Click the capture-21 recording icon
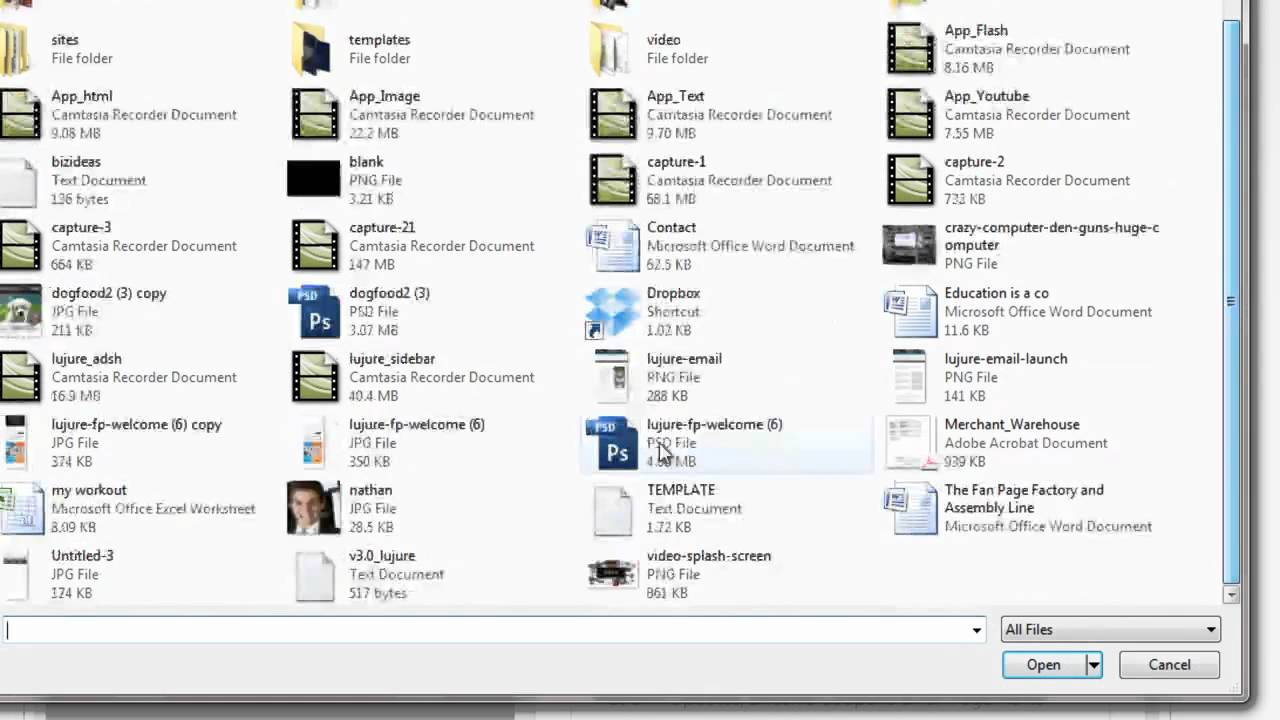This screenshot has height=720, width=1280. pyautogui.click(x=315, y=246)
